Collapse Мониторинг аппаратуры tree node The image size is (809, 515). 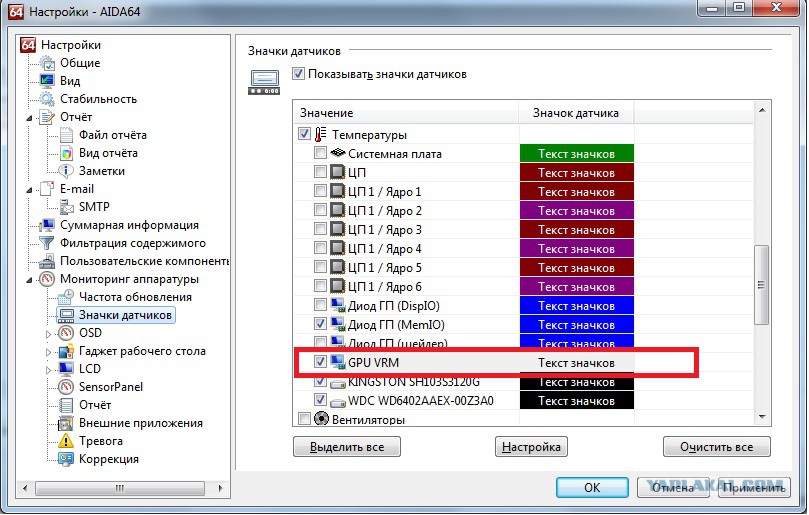click(x=30, y=280)
